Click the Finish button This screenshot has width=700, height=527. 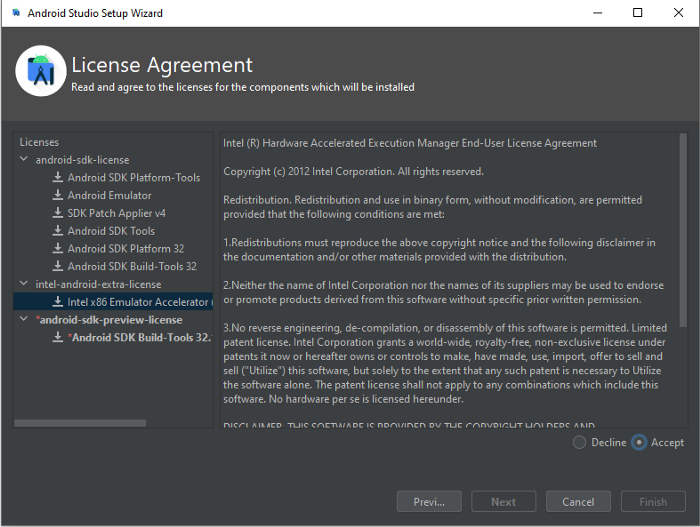653,502
